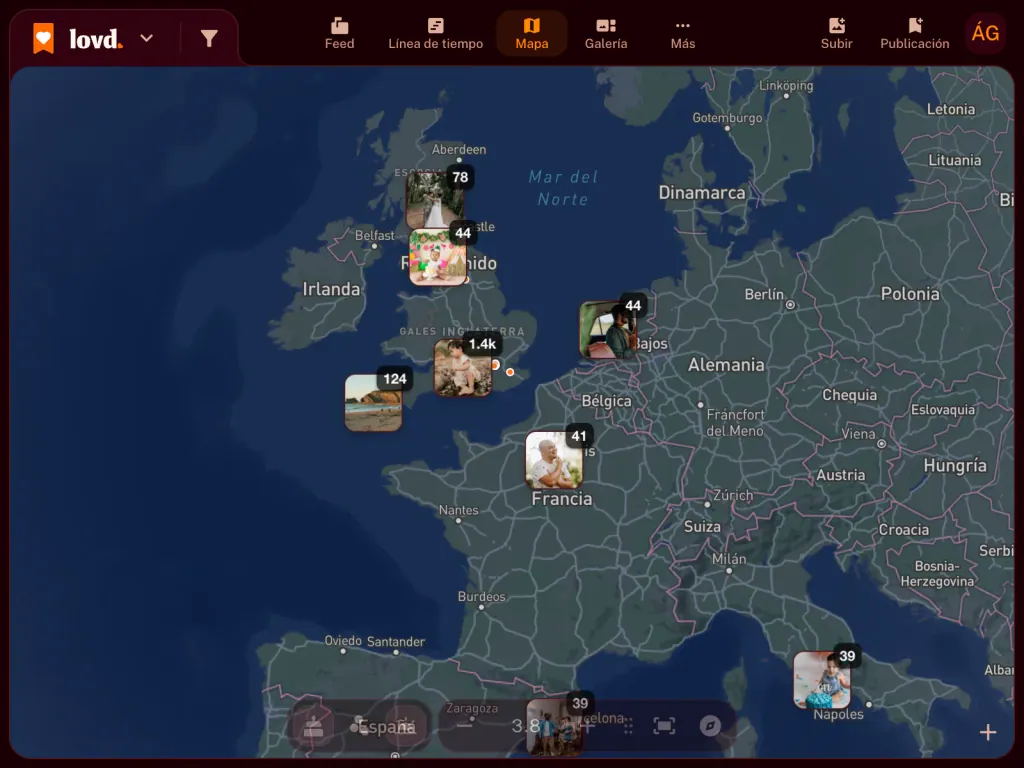Click the 3.8 zoom level value
Image resolution: width=1024 pixels, height=768 pixels.
(526, 726)
